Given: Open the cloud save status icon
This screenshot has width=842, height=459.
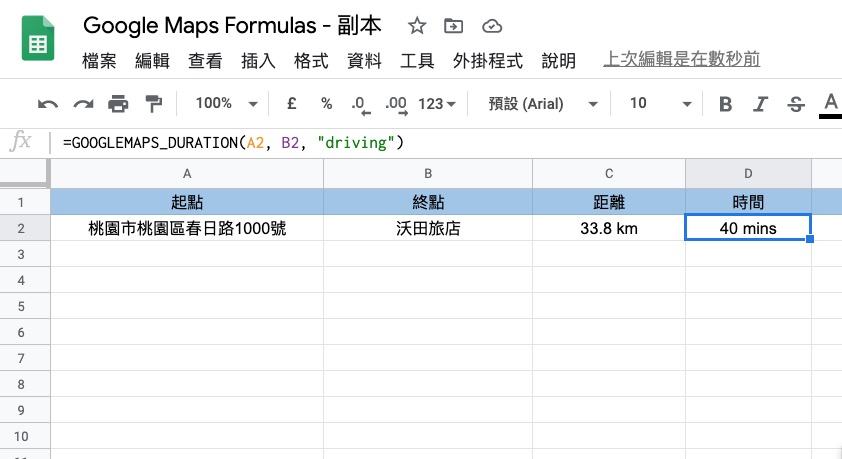Looking at the screenshot, I should pos(491,27).
